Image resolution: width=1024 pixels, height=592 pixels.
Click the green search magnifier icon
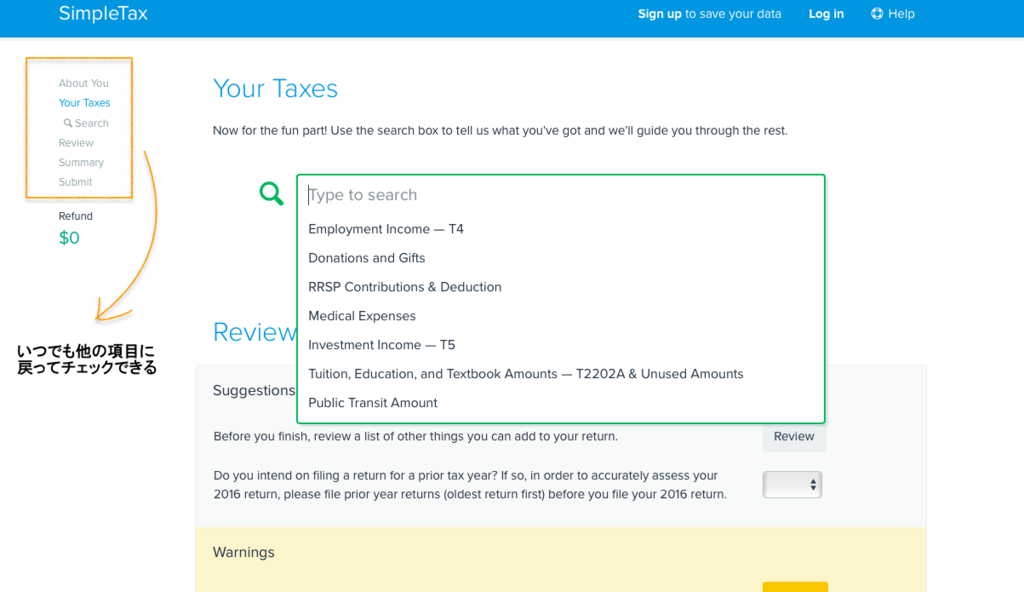(271, 193)
